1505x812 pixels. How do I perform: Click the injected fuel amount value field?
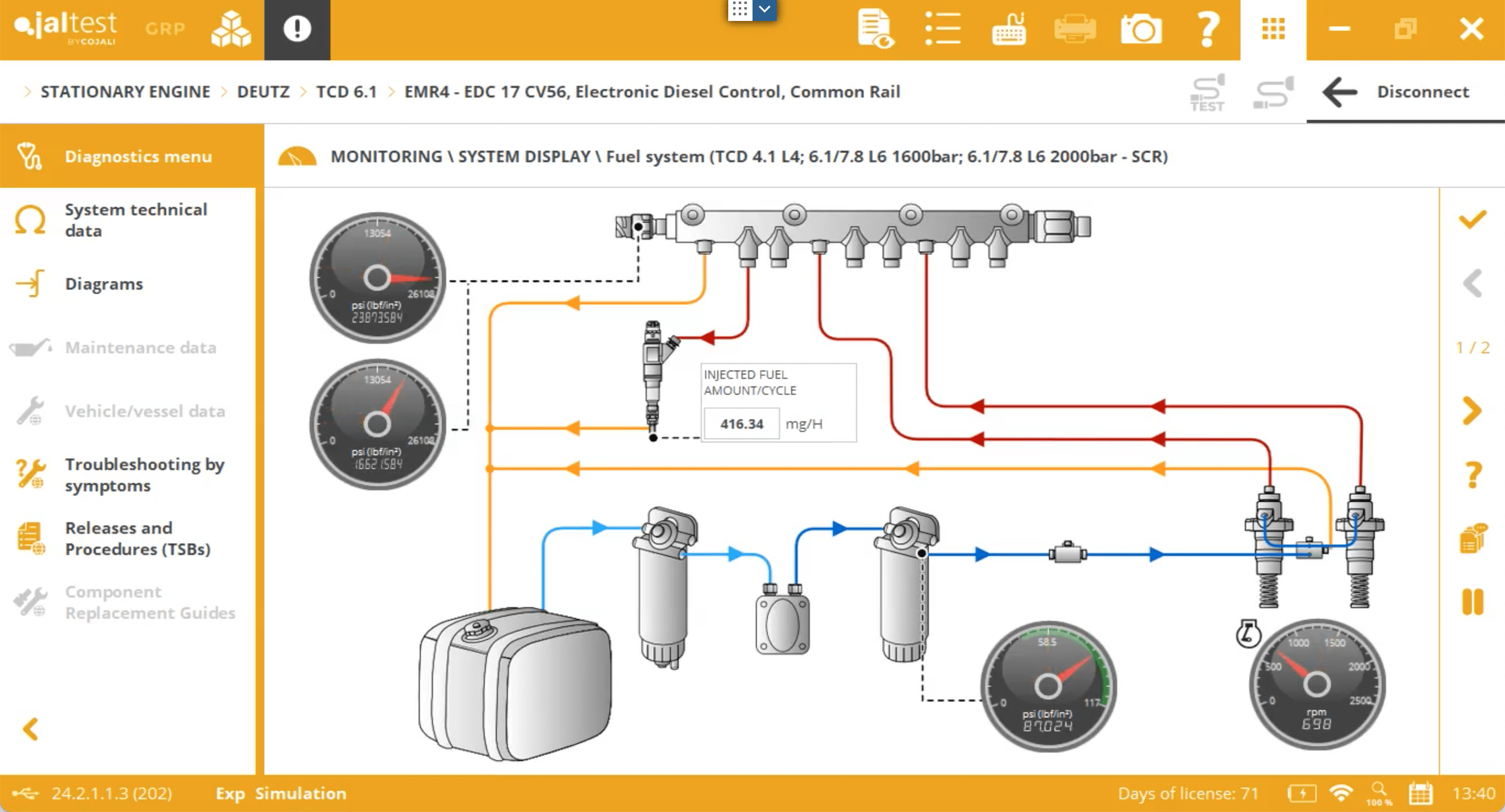click(741, 424)
